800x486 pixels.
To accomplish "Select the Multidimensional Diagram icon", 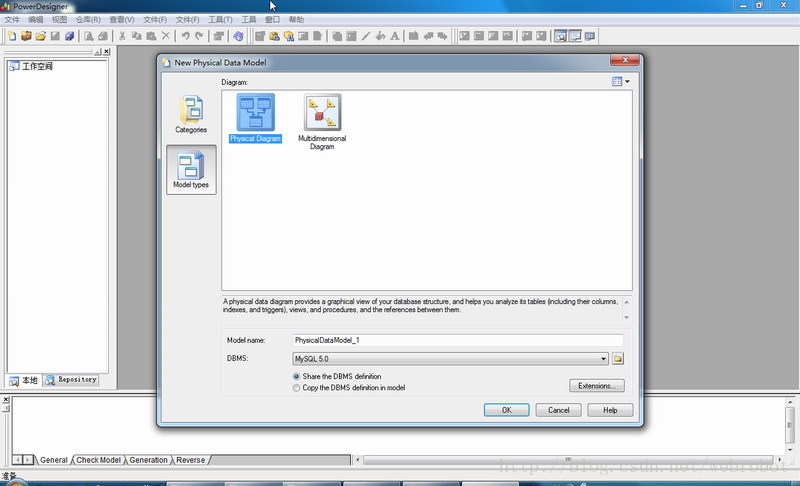I will point(322,122).
